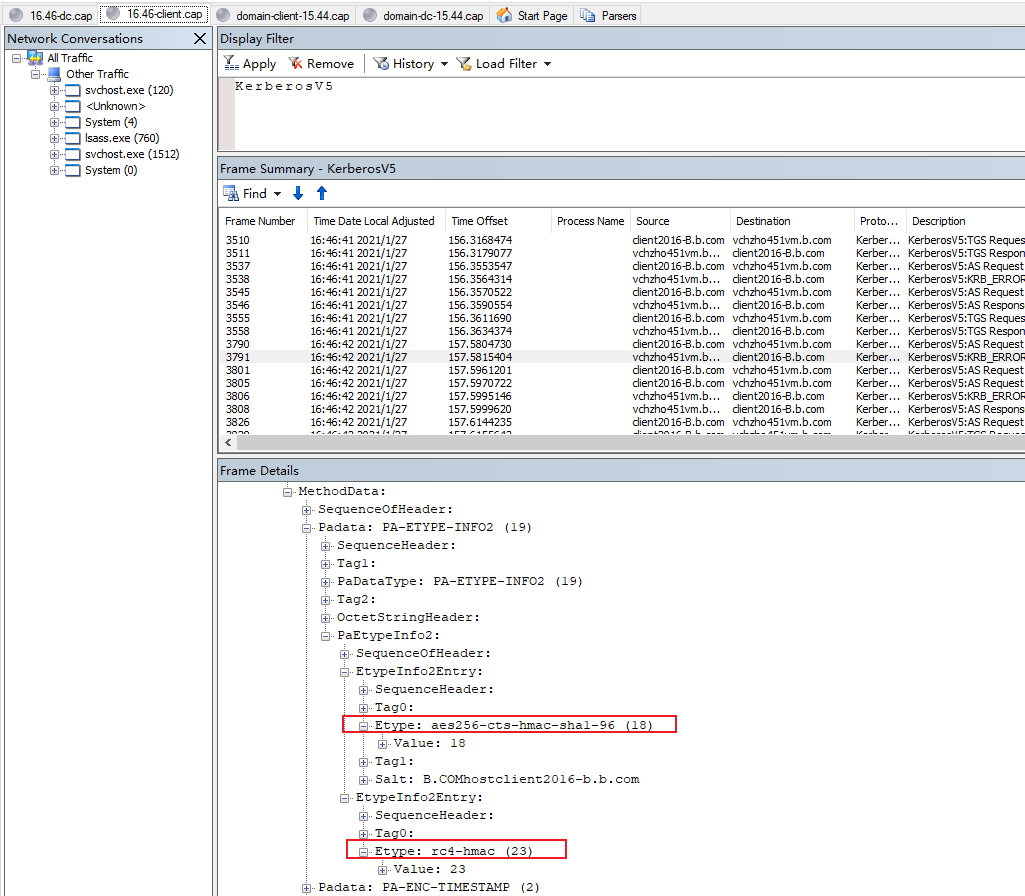Click the Remove filter button

click(321, 63)
